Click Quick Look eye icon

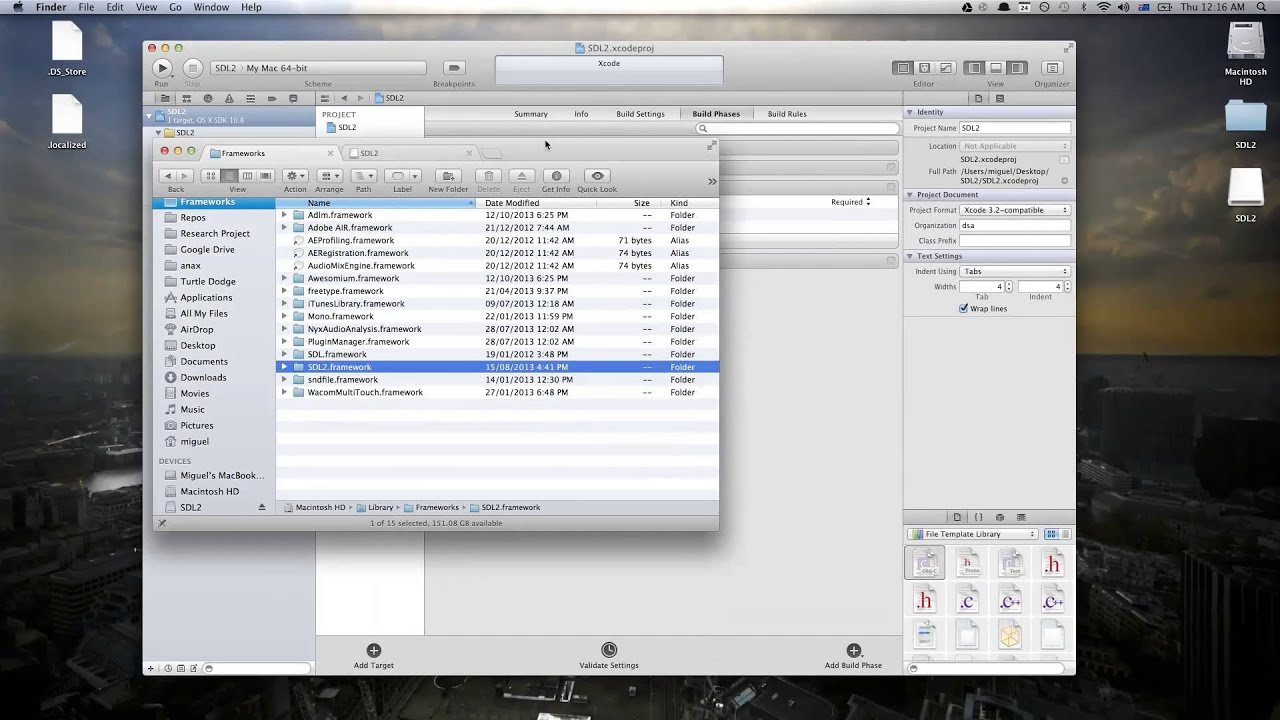(x=597, y=176)
